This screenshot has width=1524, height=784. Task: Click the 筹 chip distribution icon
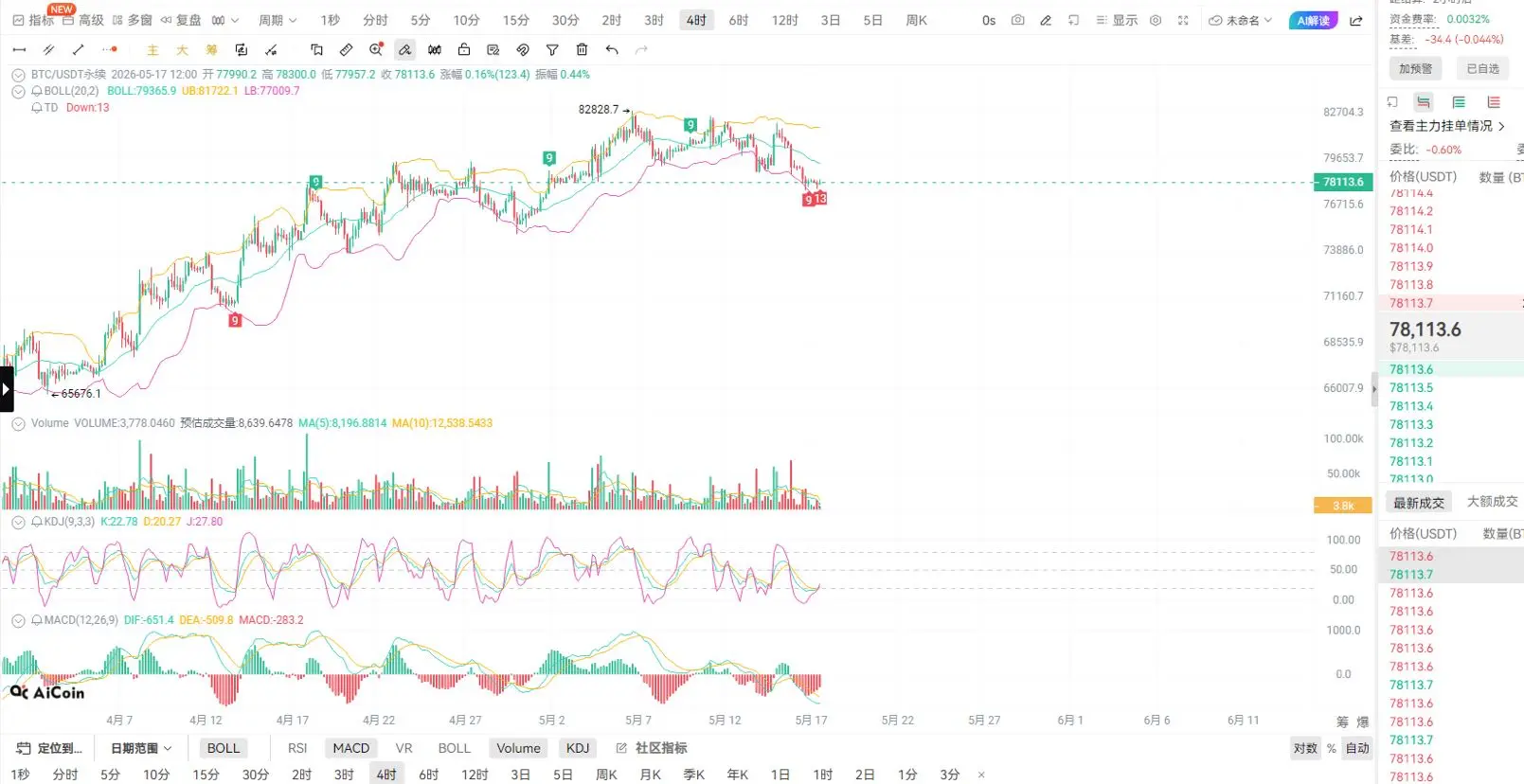tap(211, 50)
